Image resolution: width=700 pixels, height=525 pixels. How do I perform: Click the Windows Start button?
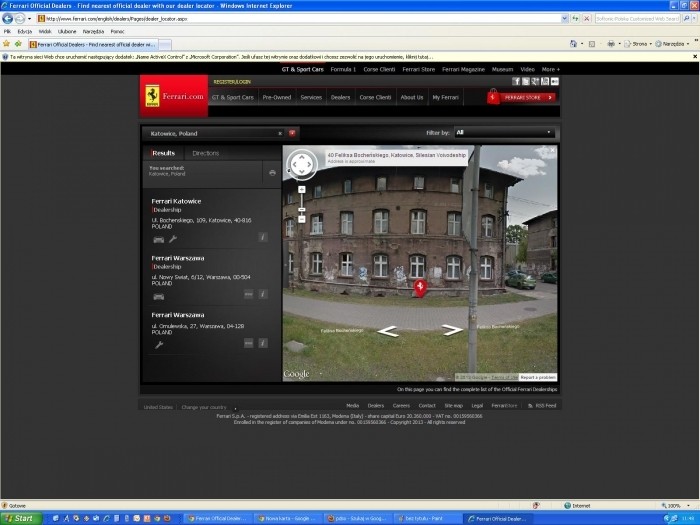(20, 518)
